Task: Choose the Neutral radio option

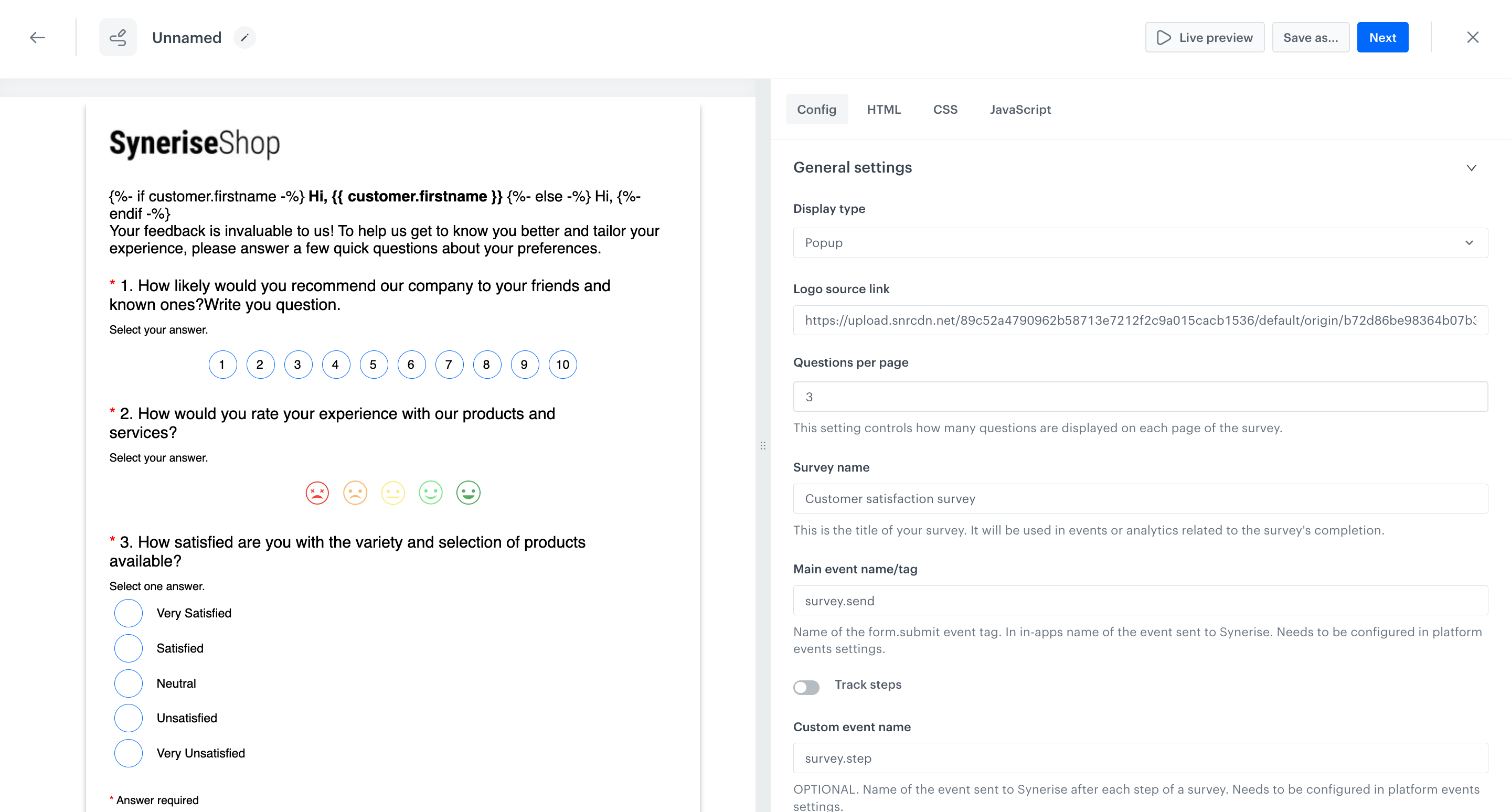Action: [x=129, y=683]
